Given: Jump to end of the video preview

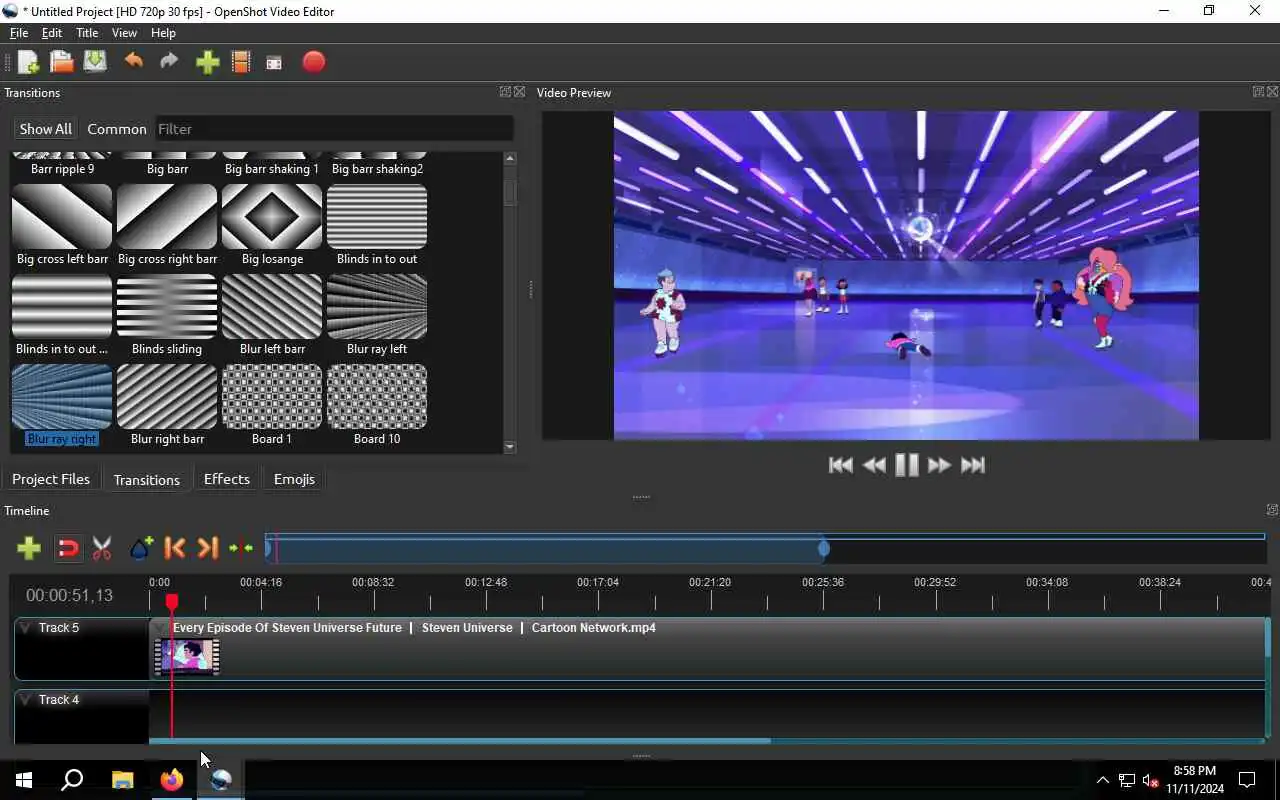Looking at the screenshot, I should pyautogui.click(x=973, y=465).
